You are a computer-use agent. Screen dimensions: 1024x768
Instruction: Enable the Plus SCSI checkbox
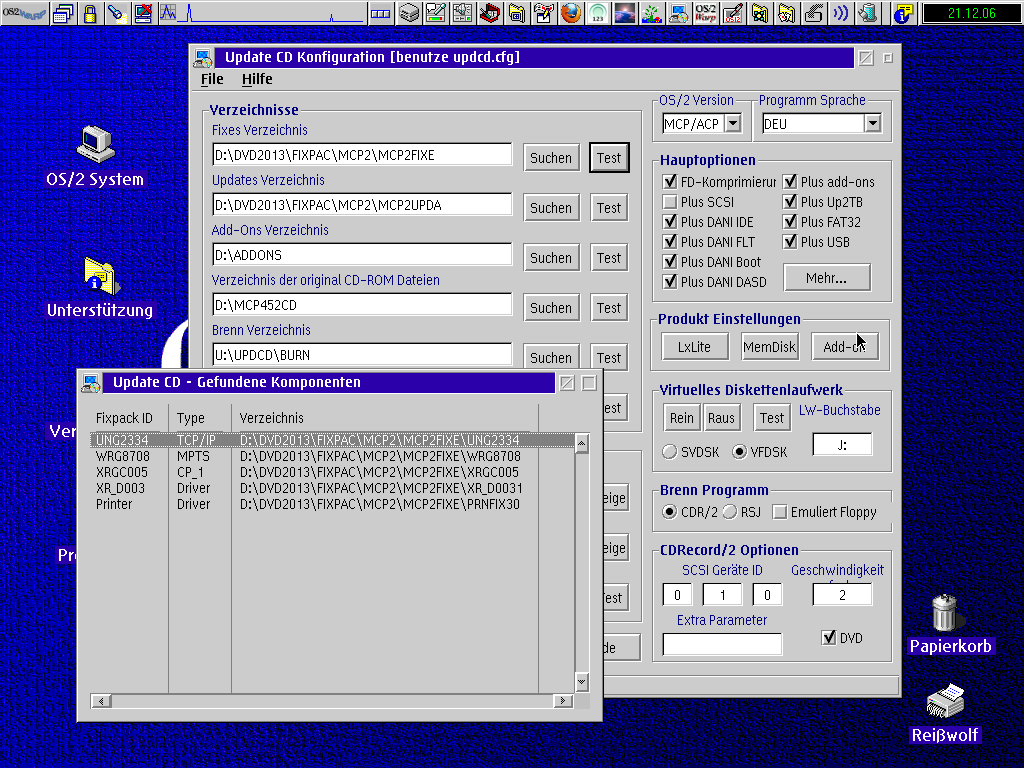coord(669,202)
